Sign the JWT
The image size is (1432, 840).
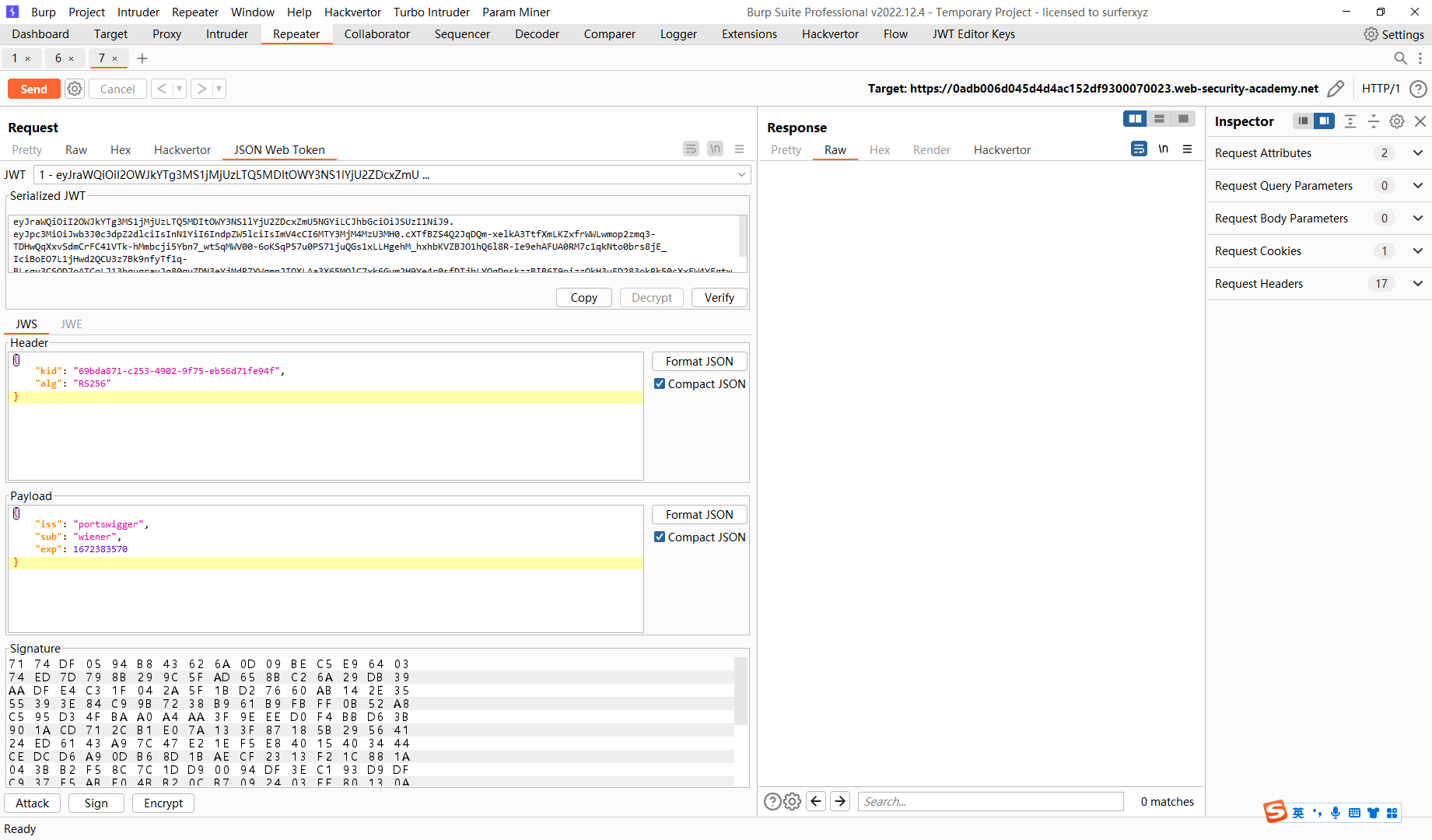pos(96,803)
